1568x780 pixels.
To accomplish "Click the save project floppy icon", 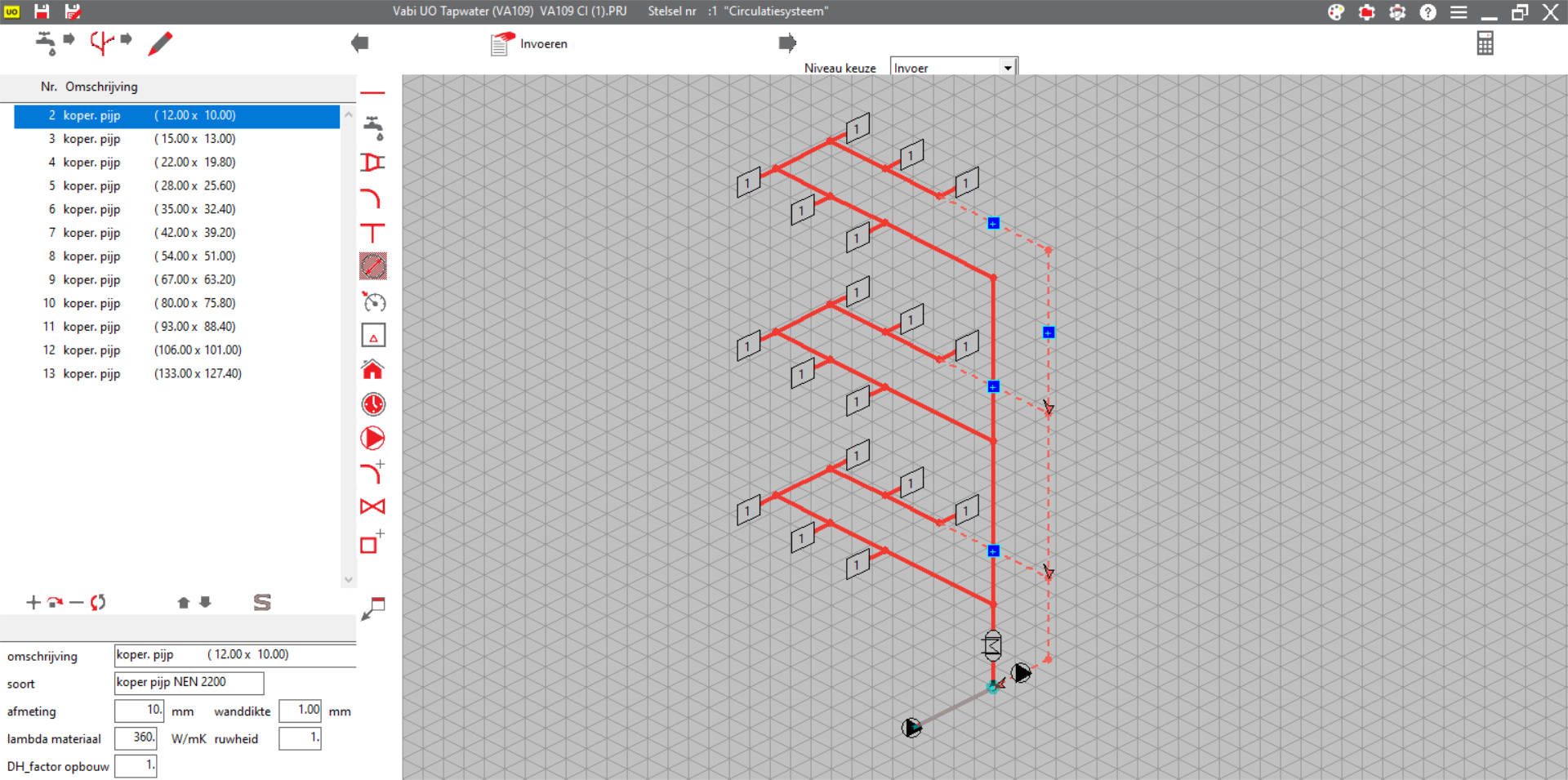I will [x=42, y=11].
